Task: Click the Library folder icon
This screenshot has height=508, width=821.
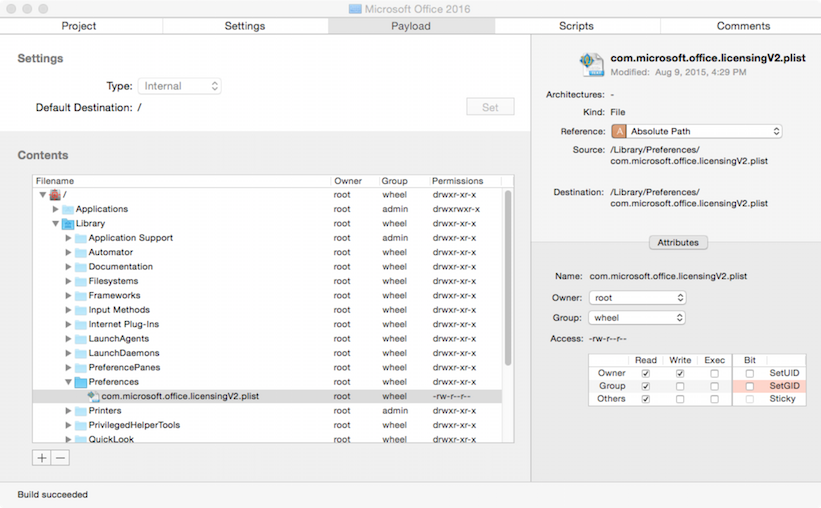Action: click(68, 224)
